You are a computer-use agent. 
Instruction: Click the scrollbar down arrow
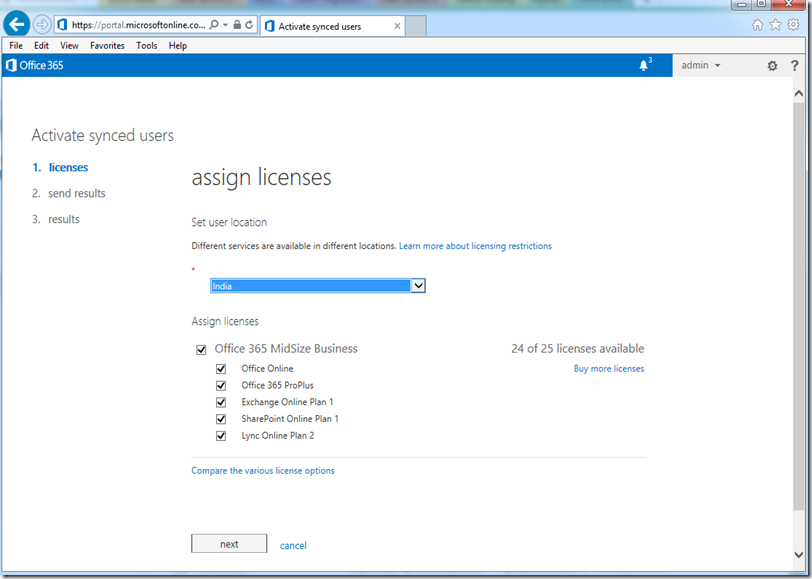[x=799, y=554]
